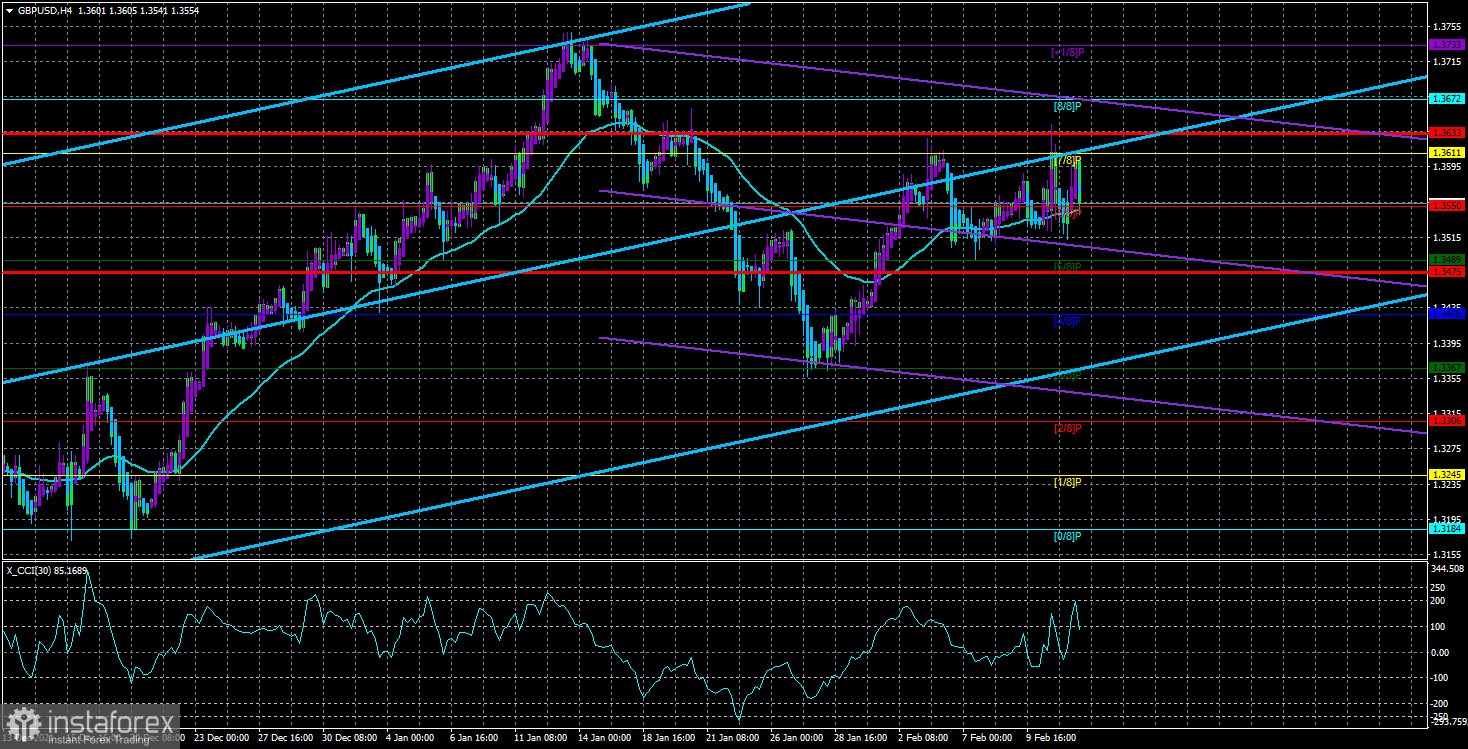Click the 1.3195 price scale value
This screenshot has width=1468, height=749.
click(1447, 519)
